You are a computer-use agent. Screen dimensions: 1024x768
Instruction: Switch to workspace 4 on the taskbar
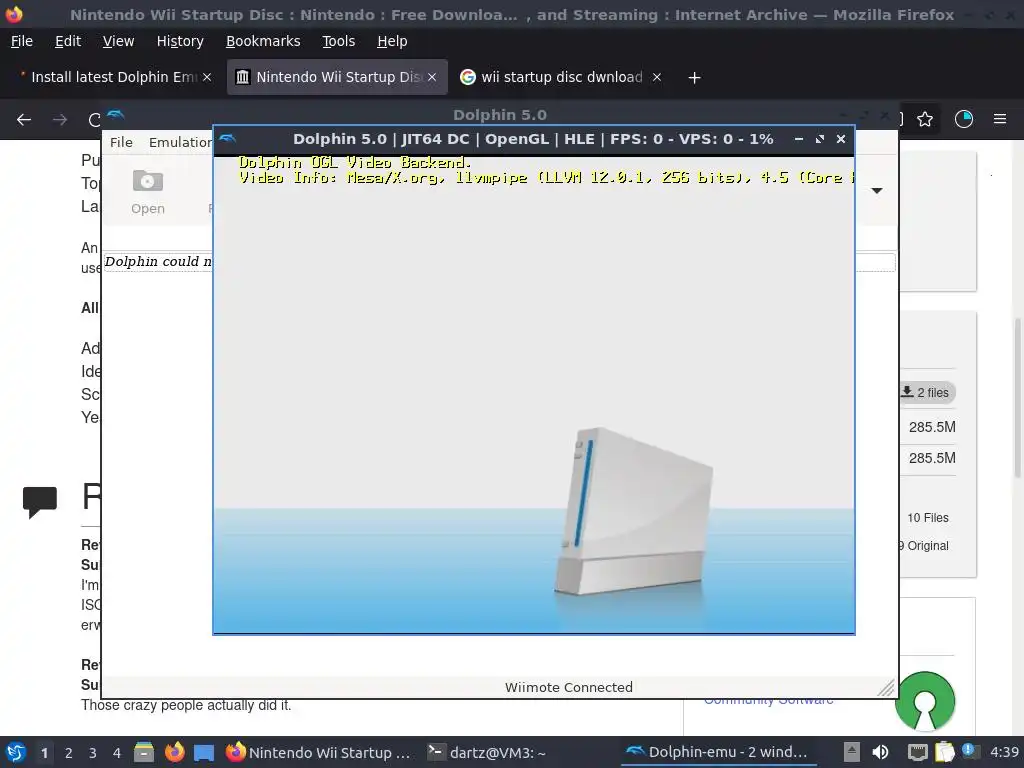click(x=117, y=753)
